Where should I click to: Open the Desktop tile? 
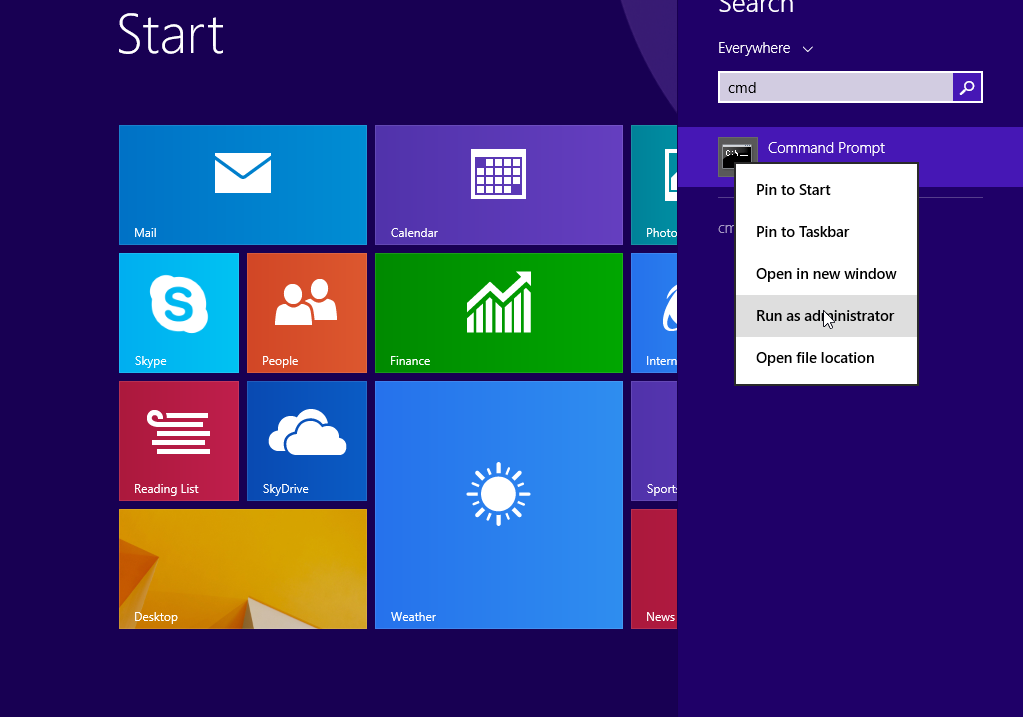[243, 568]
